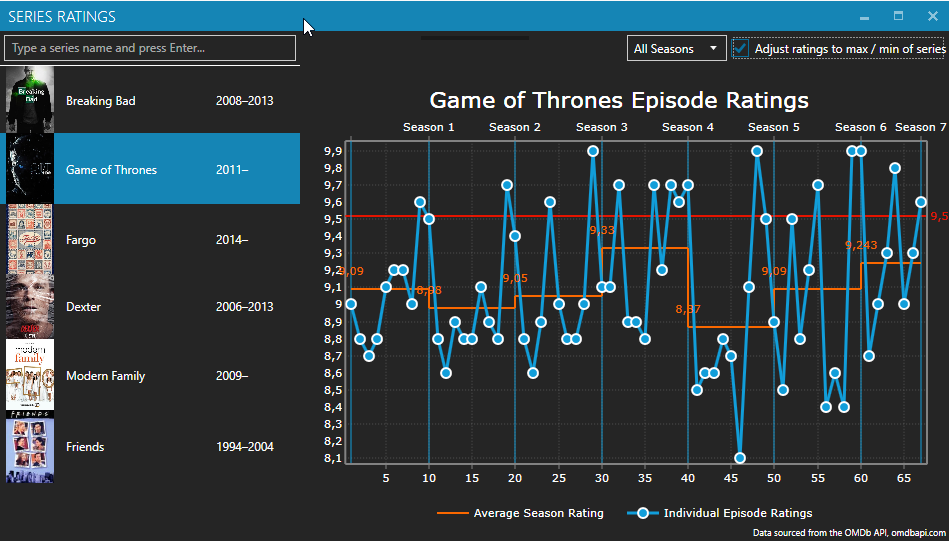
Task: Click Average Season Rating legend entry
Action: 520,513
